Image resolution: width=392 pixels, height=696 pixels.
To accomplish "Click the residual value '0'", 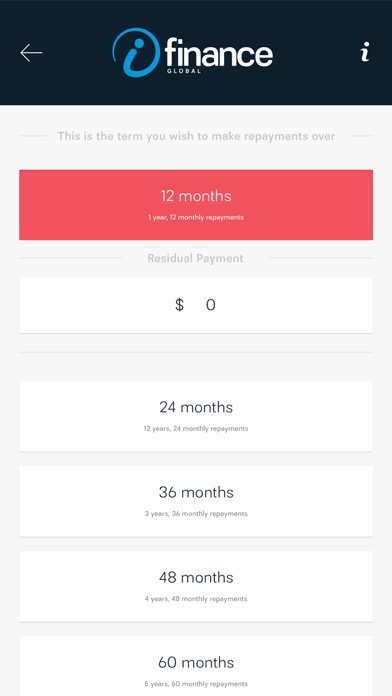I will point(211,305).
